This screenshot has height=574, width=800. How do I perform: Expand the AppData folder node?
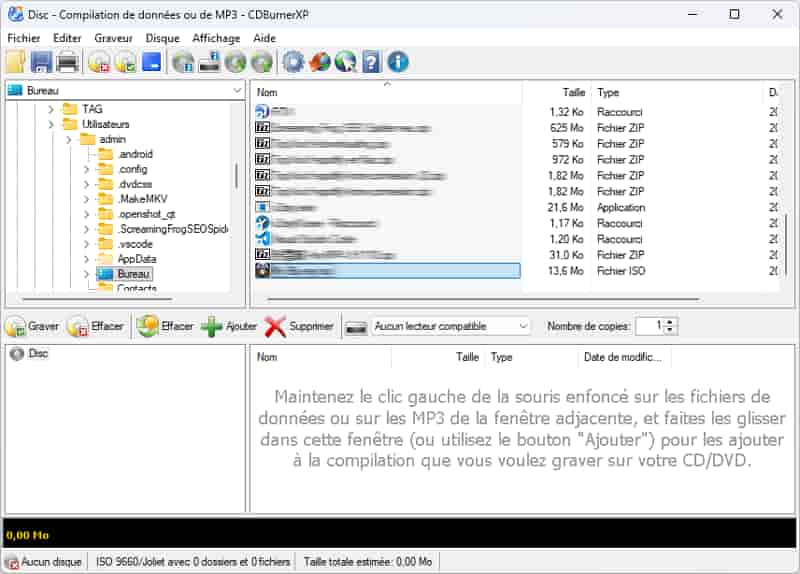[86, 259]
